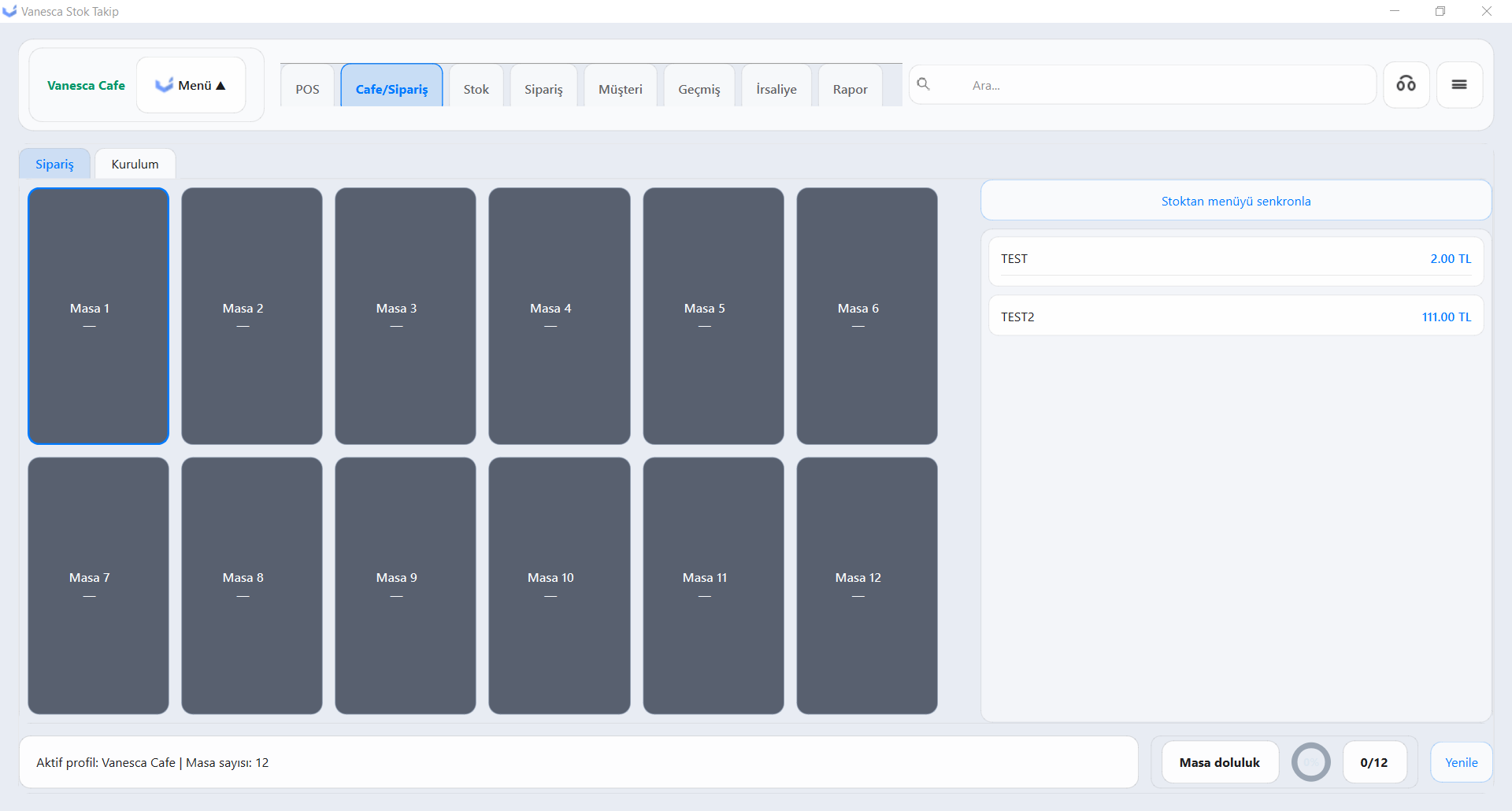Click the table occupancy ring indicator

point(1311,762)
